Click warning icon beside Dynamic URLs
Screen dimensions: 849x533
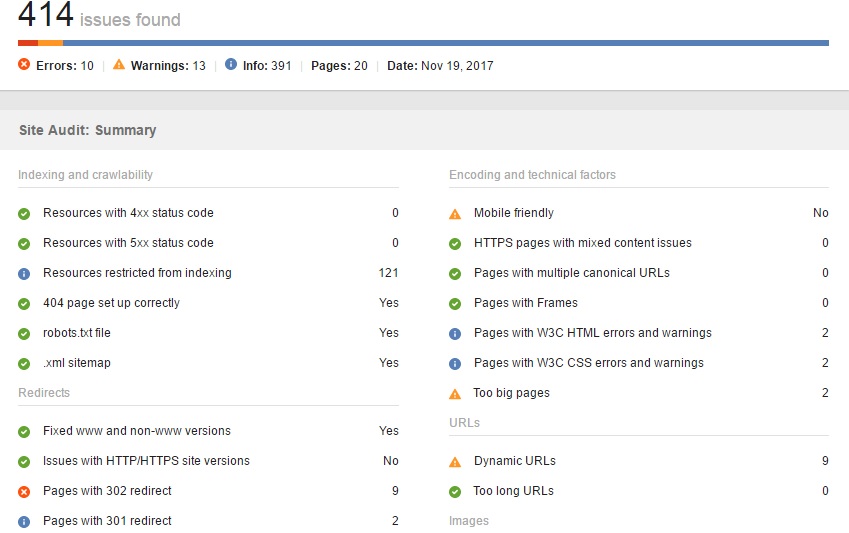point(455,462)
